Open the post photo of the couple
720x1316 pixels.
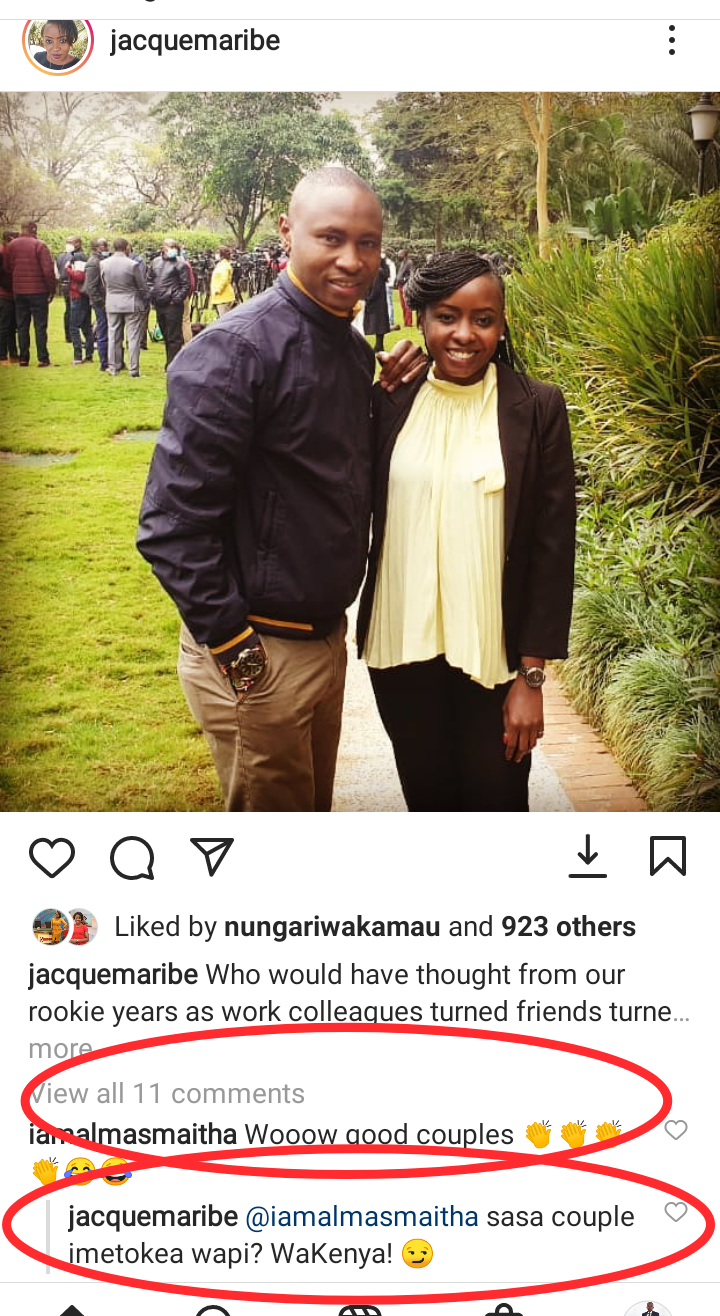[360, 452]
